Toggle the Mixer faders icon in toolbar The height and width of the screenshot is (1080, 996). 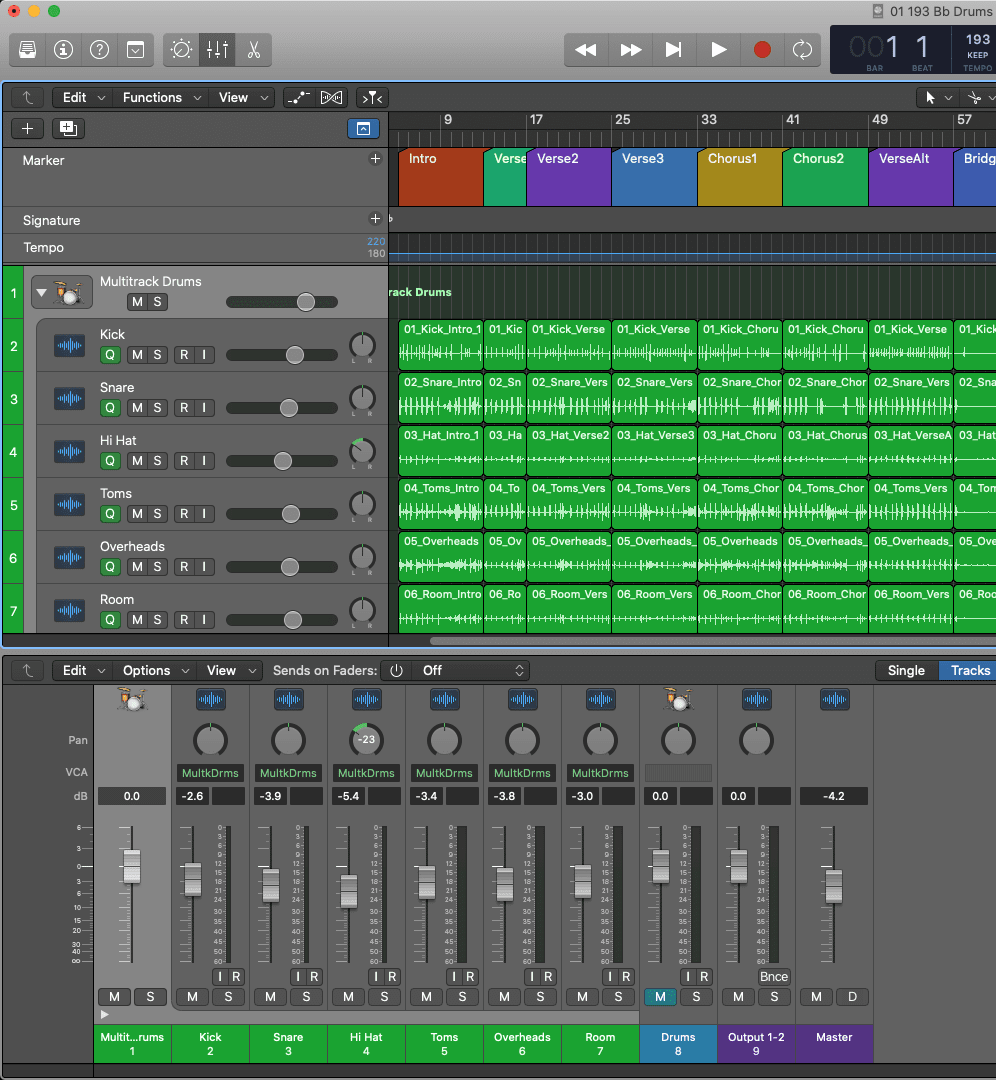(217, 49)
